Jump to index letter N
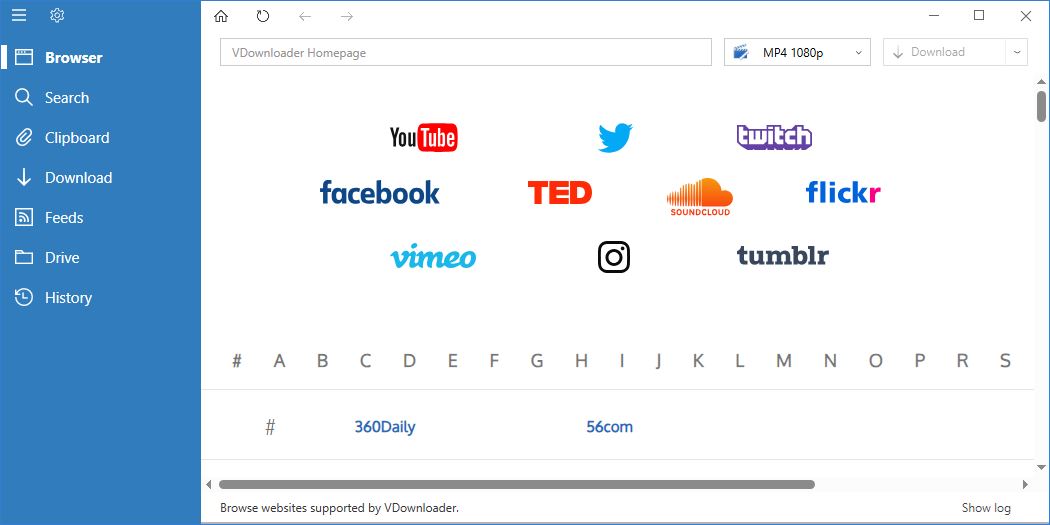The width and height of the screenshot is (1050, 525). pos(830,361)
